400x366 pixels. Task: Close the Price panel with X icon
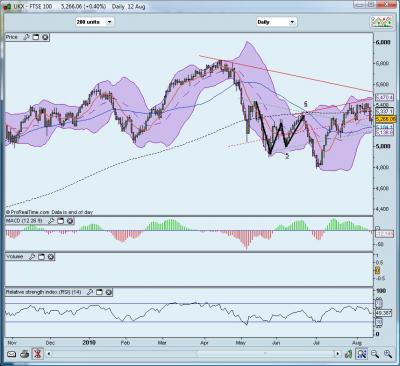click(x=45, y=37)
